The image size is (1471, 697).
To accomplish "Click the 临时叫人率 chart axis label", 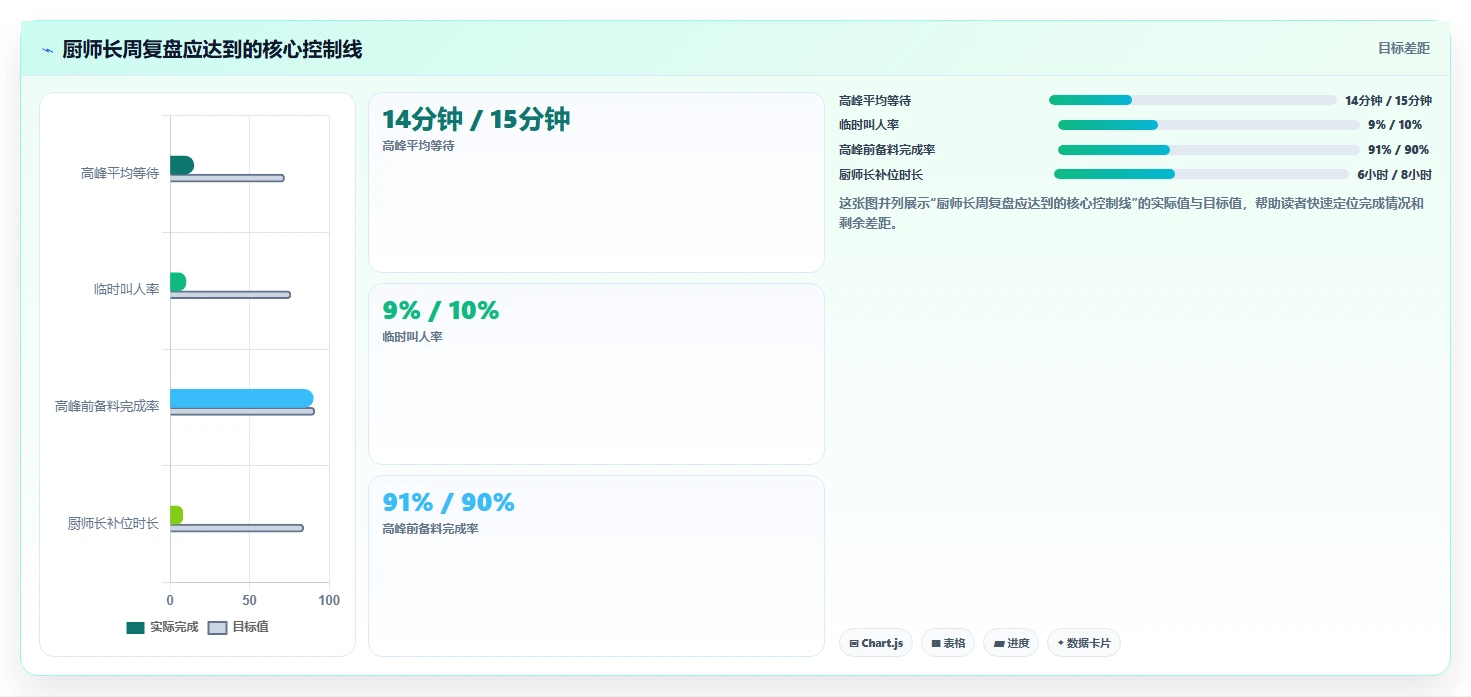I will [x=127, y=289].
